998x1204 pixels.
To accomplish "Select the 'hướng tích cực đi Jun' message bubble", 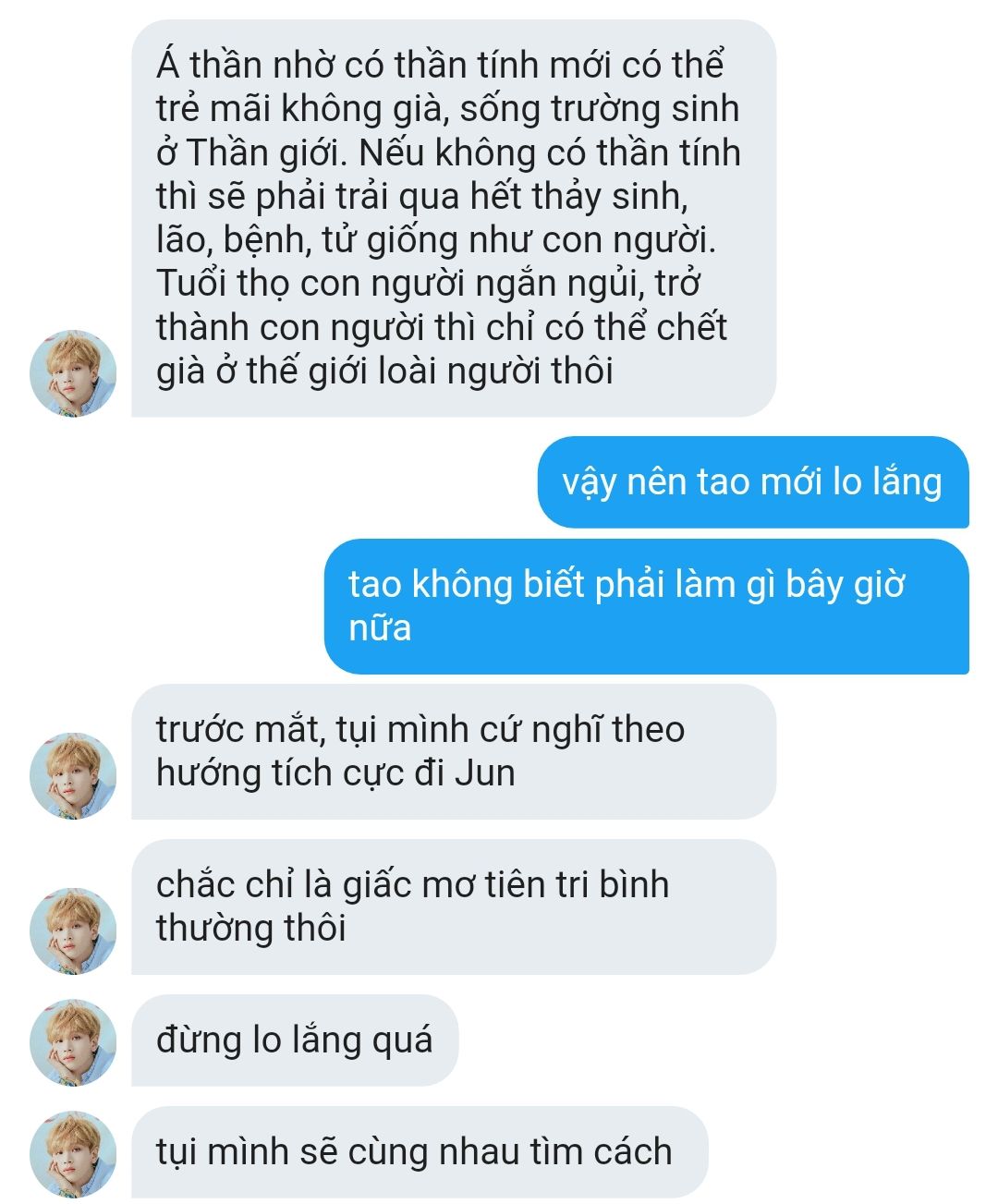I will pyautogui.click(x=454, y=752).
